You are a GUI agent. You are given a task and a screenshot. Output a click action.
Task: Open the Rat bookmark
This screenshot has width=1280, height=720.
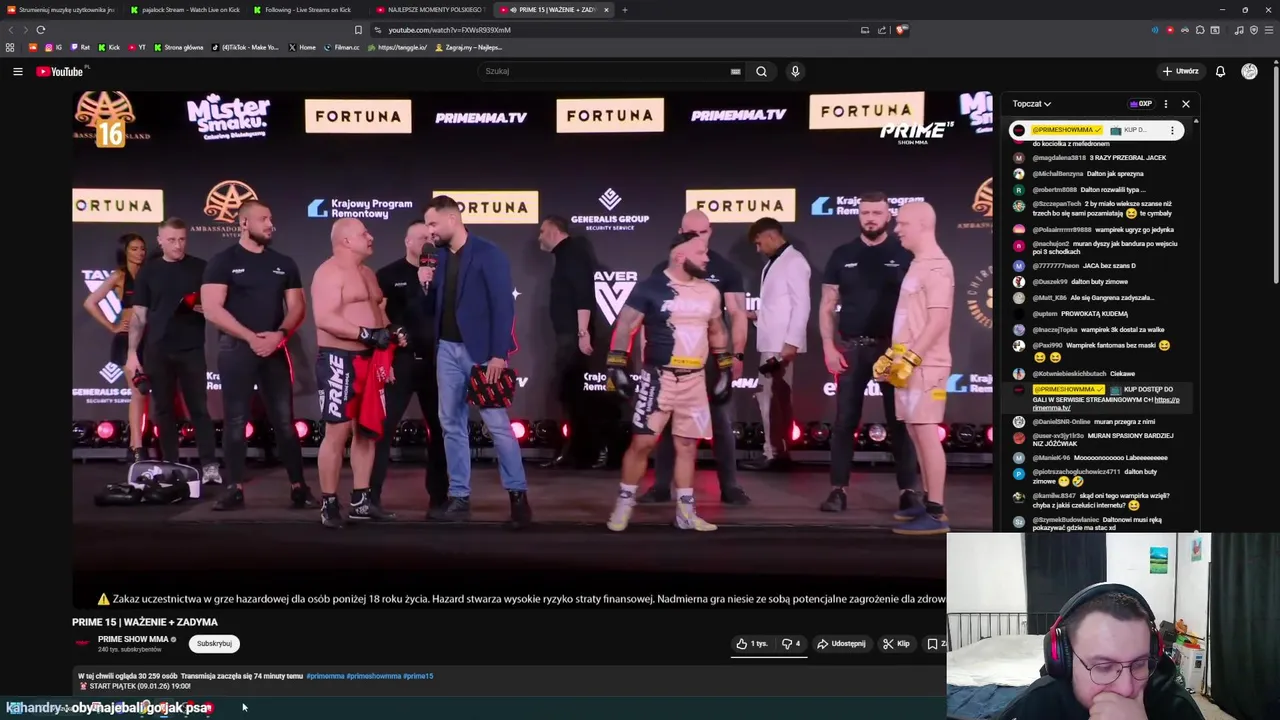tap(80, 47)
